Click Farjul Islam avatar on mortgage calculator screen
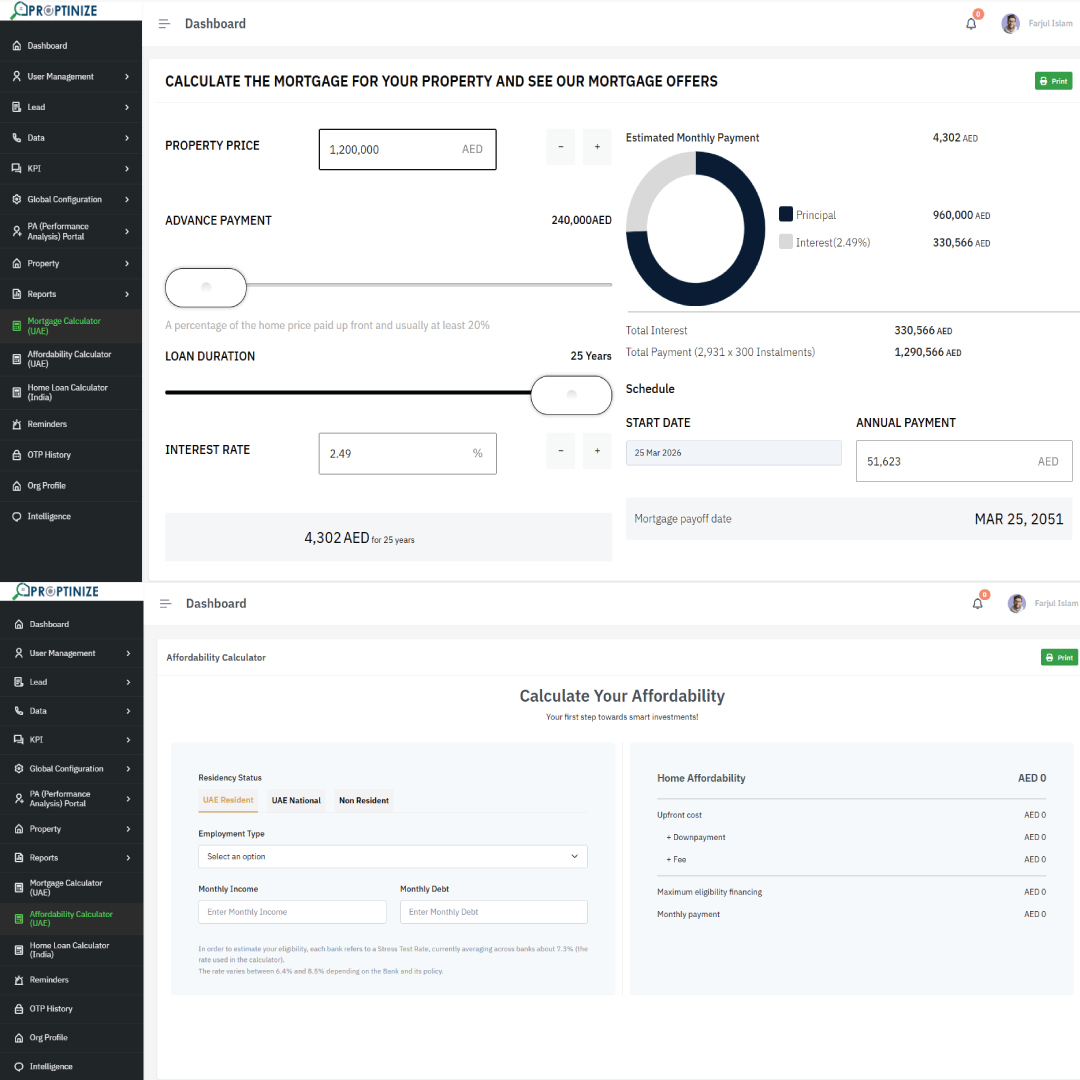 coord(1010,24)
